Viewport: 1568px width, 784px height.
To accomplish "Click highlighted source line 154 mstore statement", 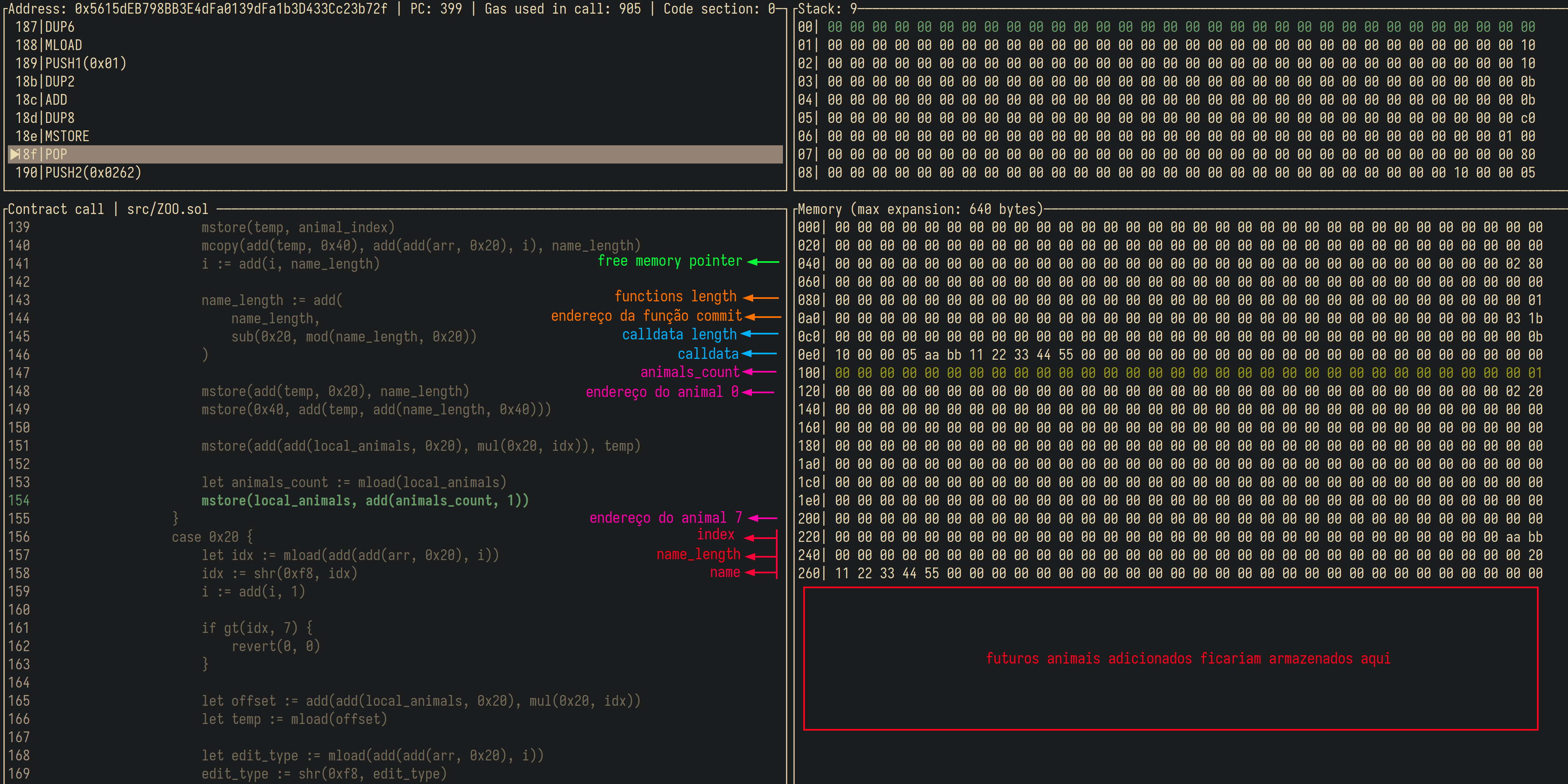I will pos(365,500).
